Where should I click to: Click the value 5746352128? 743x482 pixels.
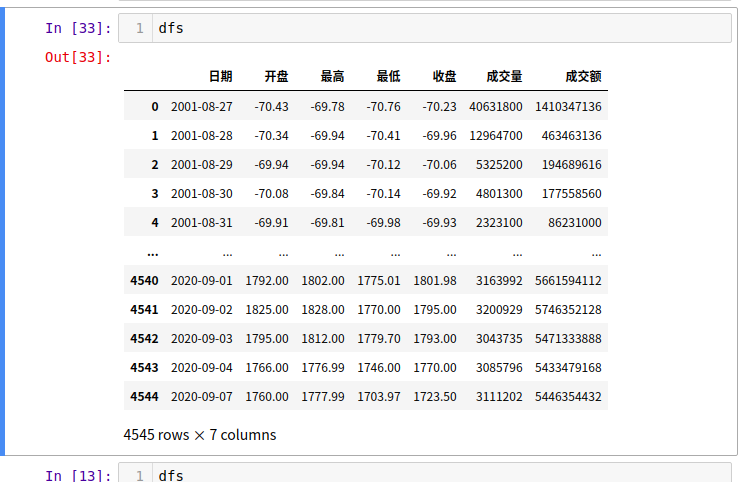pyautogui.click(x=568, y=309)
